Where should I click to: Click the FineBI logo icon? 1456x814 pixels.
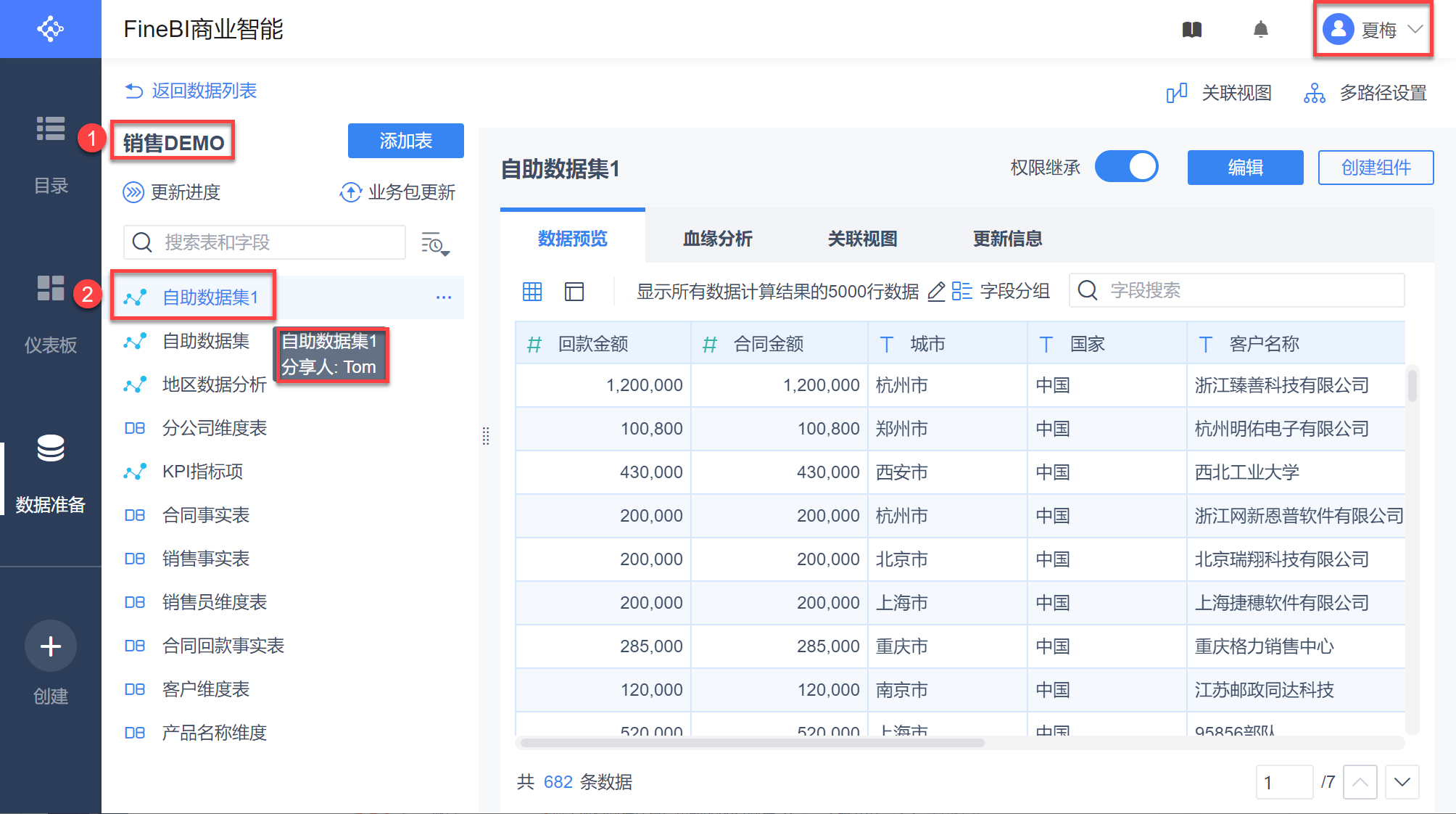click(50, 29)
